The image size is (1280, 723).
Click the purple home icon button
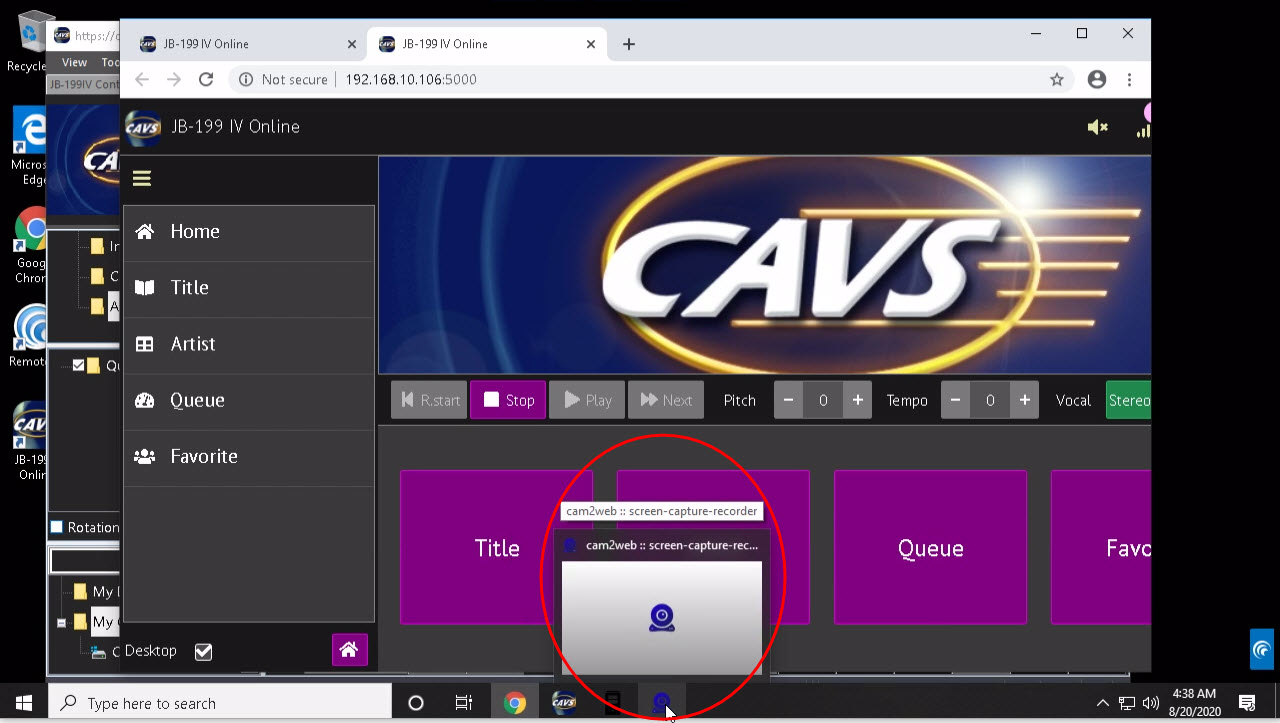pos(349,650)
